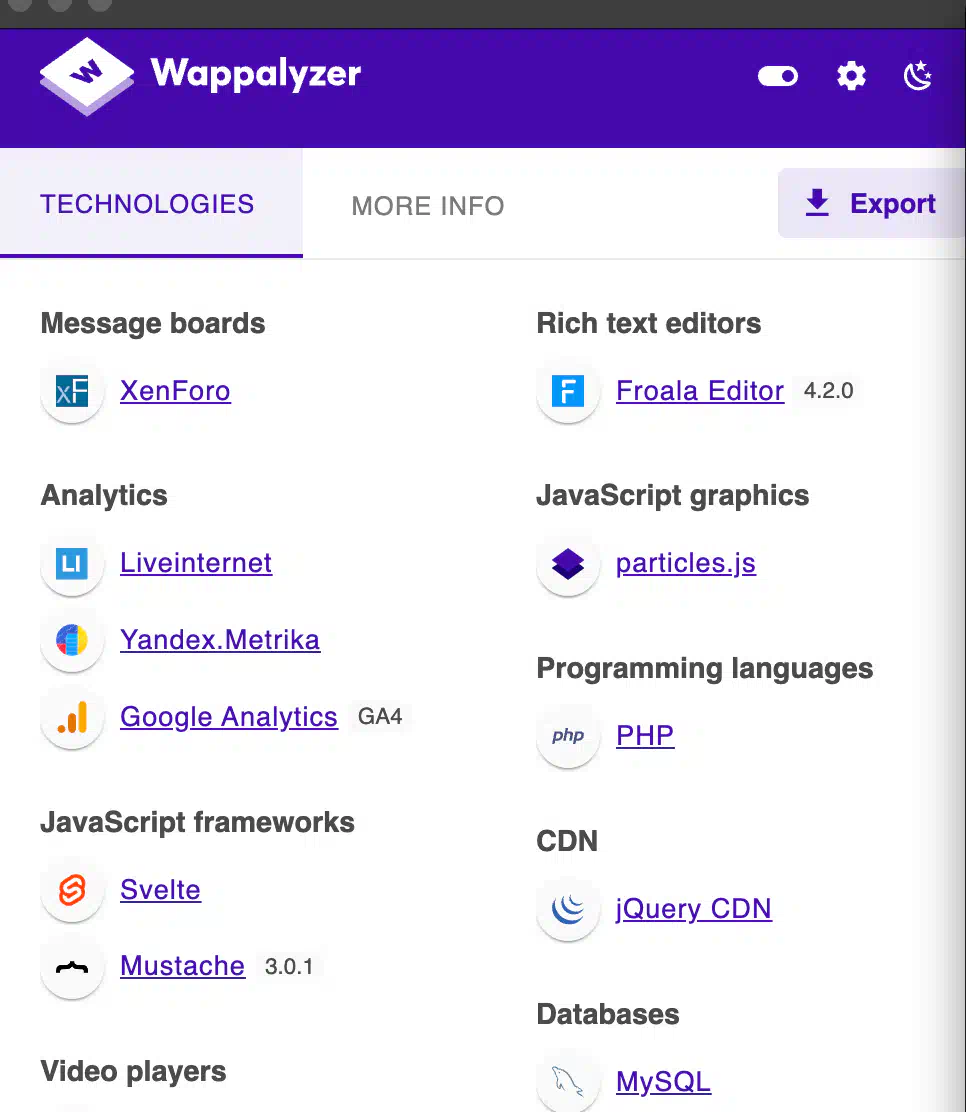Viewport: 966px width, 1112px height.
Task: Click the Mustache icon
Action: click(x=72, y=967)
